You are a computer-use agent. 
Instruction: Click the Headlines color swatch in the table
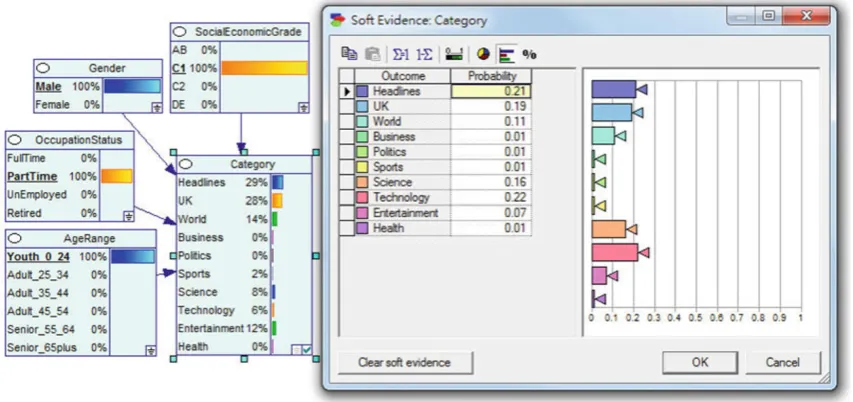coord(362,91)
